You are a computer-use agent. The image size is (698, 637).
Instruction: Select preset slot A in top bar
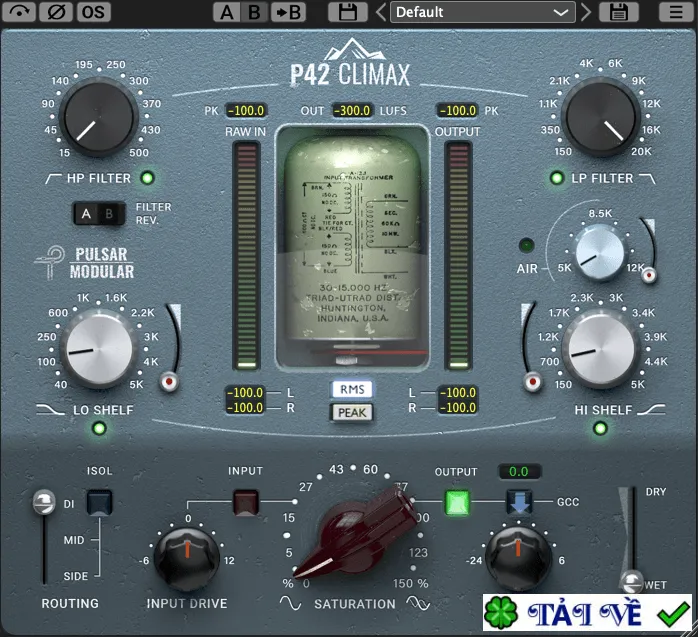(227, 12)
